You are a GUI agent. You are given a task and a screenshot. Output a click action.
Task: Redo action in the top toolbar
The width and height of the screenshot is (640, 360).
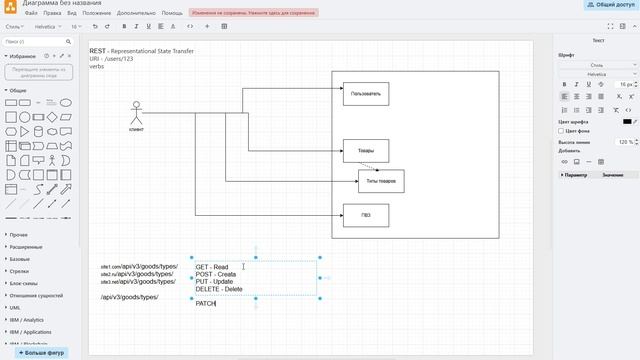coord(107,27)
